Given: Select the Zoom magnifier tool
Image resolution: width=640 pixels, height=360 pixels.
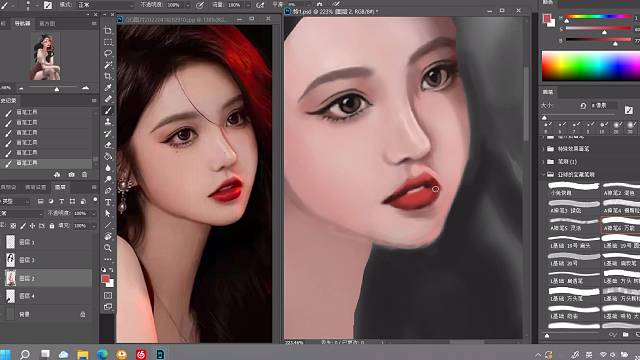Looking at the screenshot, I should (108, 248).
